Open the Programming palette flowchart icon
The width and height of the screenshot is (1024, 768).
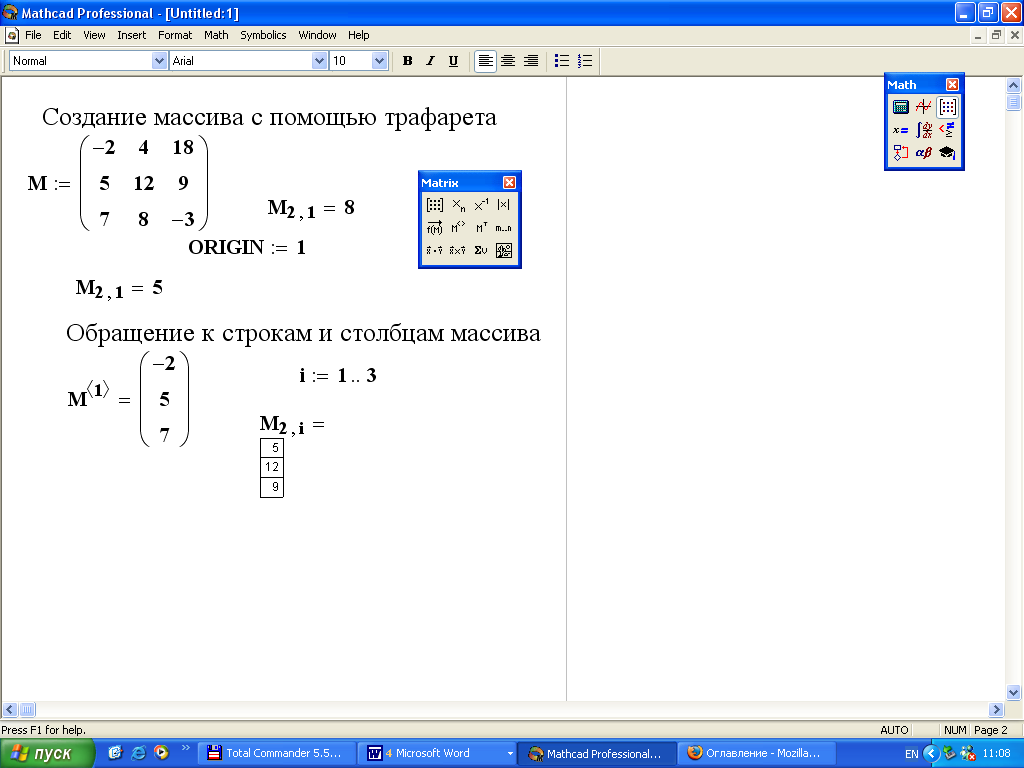[900, 153]
